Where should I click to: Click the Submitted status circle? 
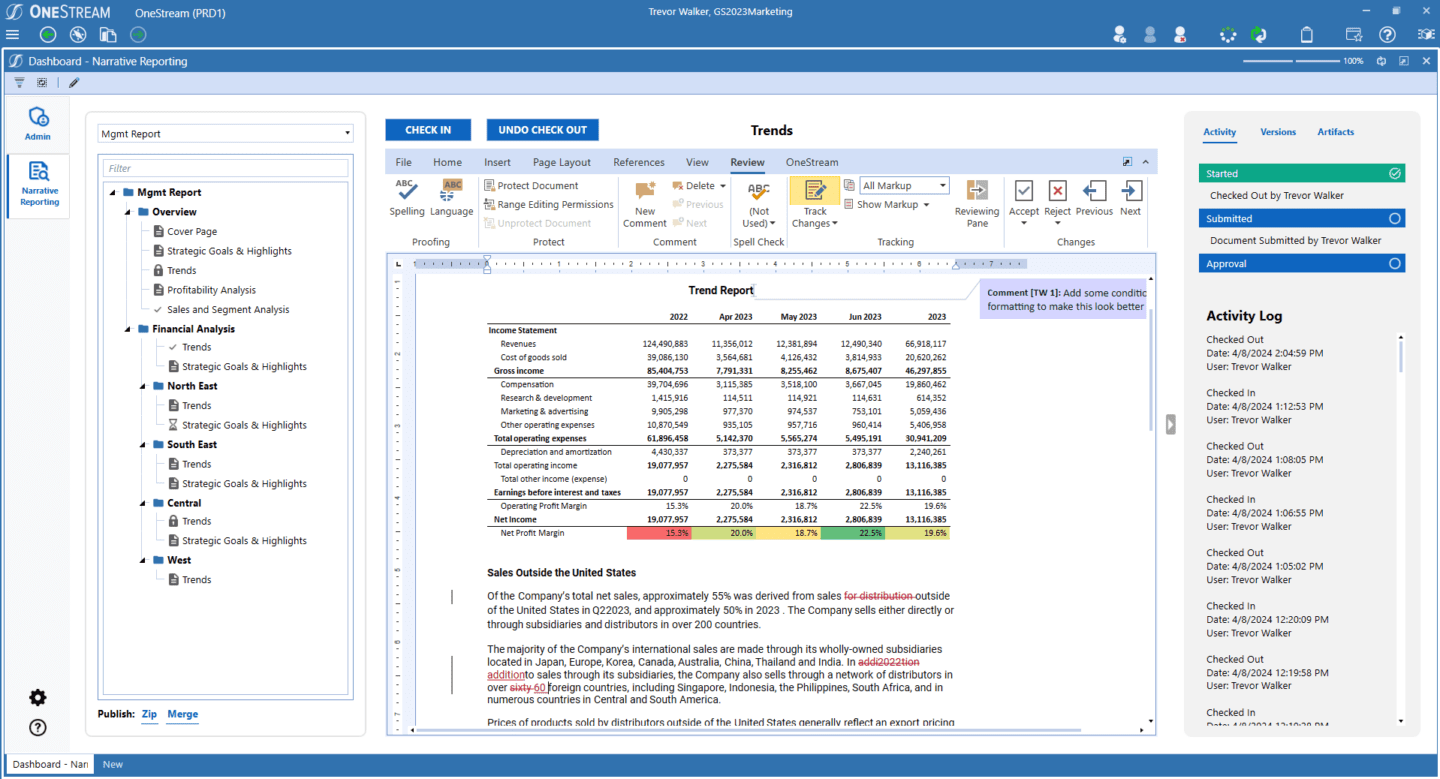click(1395, 218)
